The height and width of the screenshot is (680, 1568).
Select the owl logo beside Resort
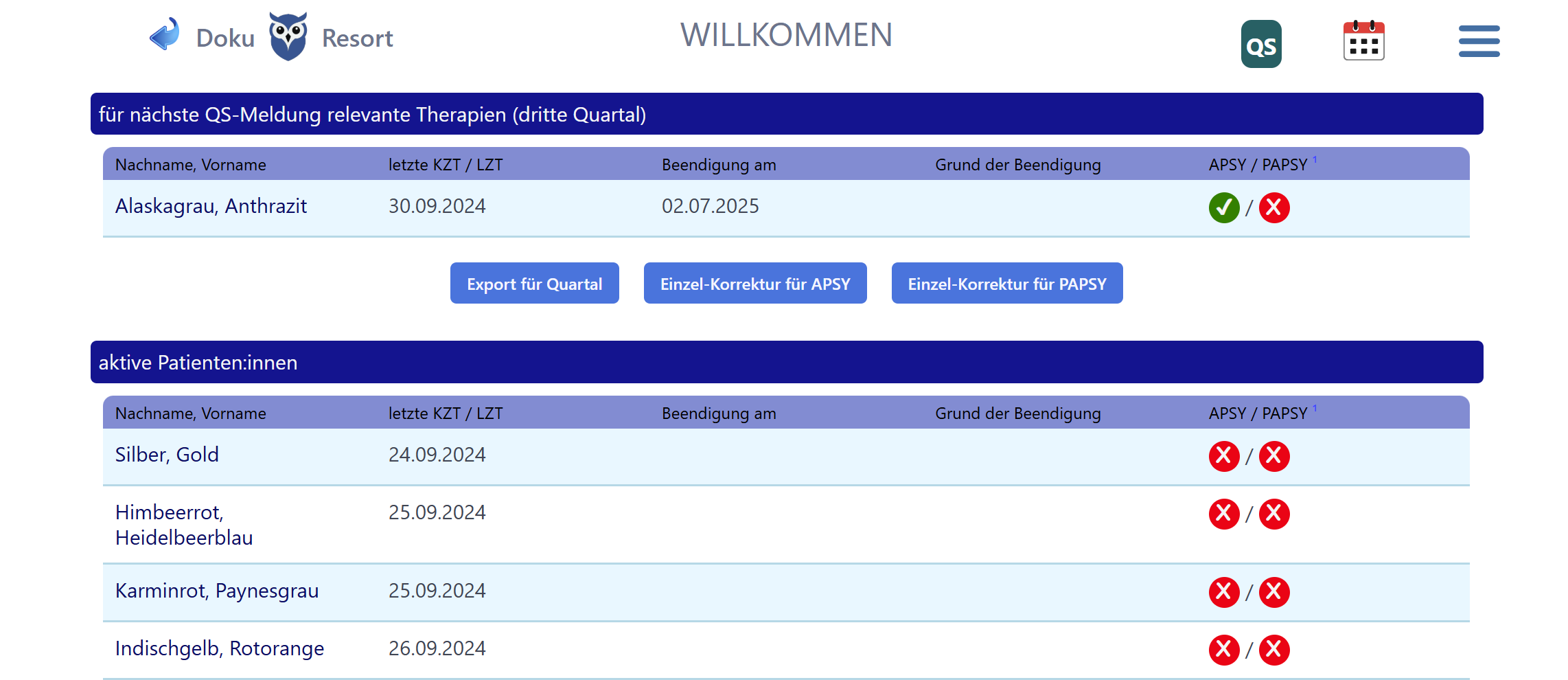(289, 34)
